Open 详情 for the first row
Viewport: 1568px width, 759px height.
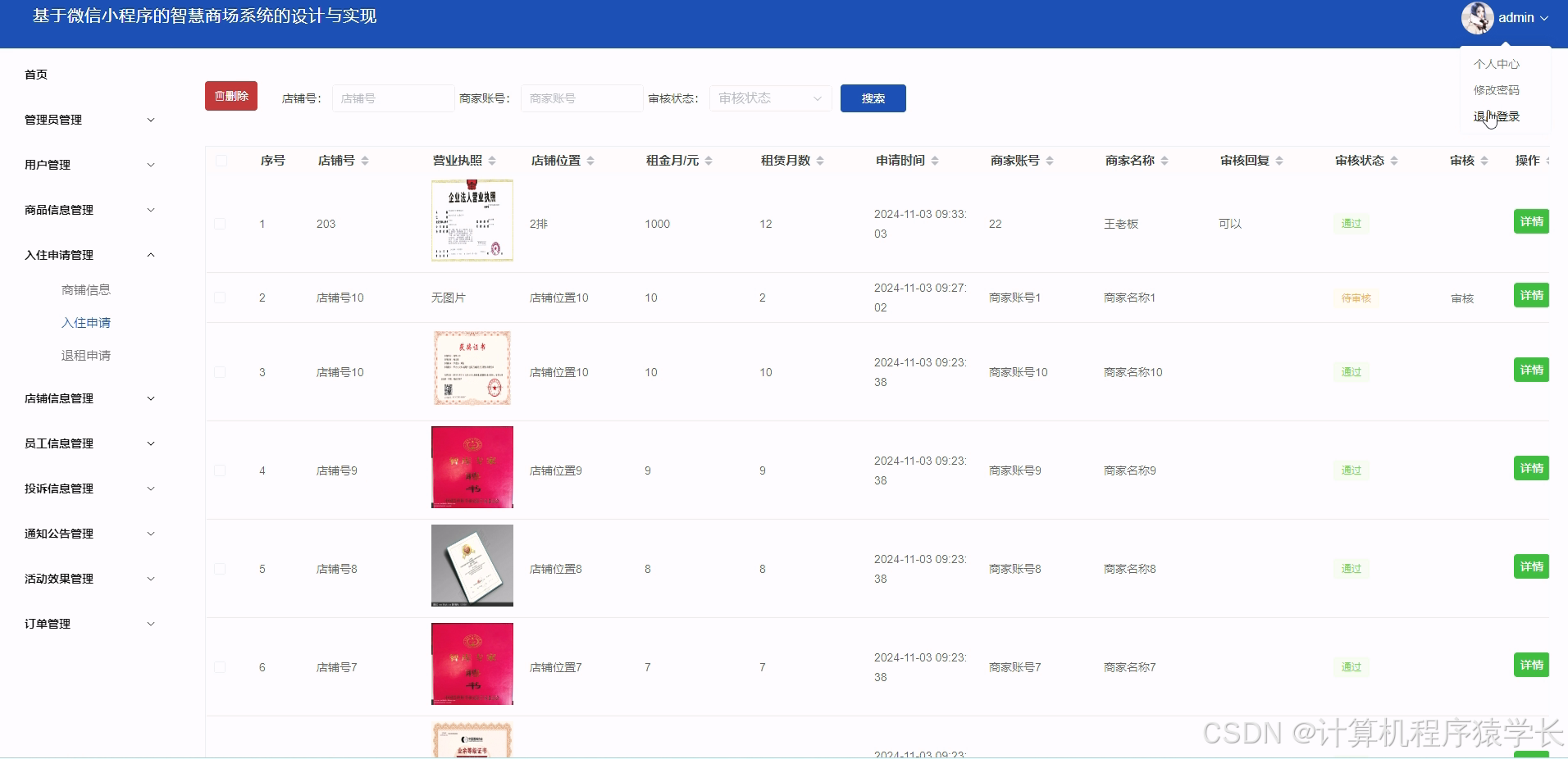(1530, 221)
